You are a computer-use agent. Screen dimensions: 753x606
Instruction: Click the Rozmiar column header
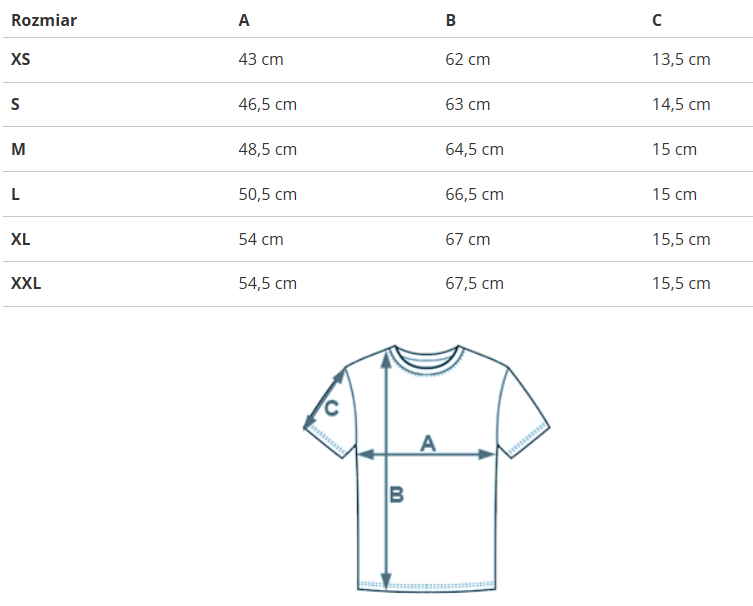pos(44,20)
